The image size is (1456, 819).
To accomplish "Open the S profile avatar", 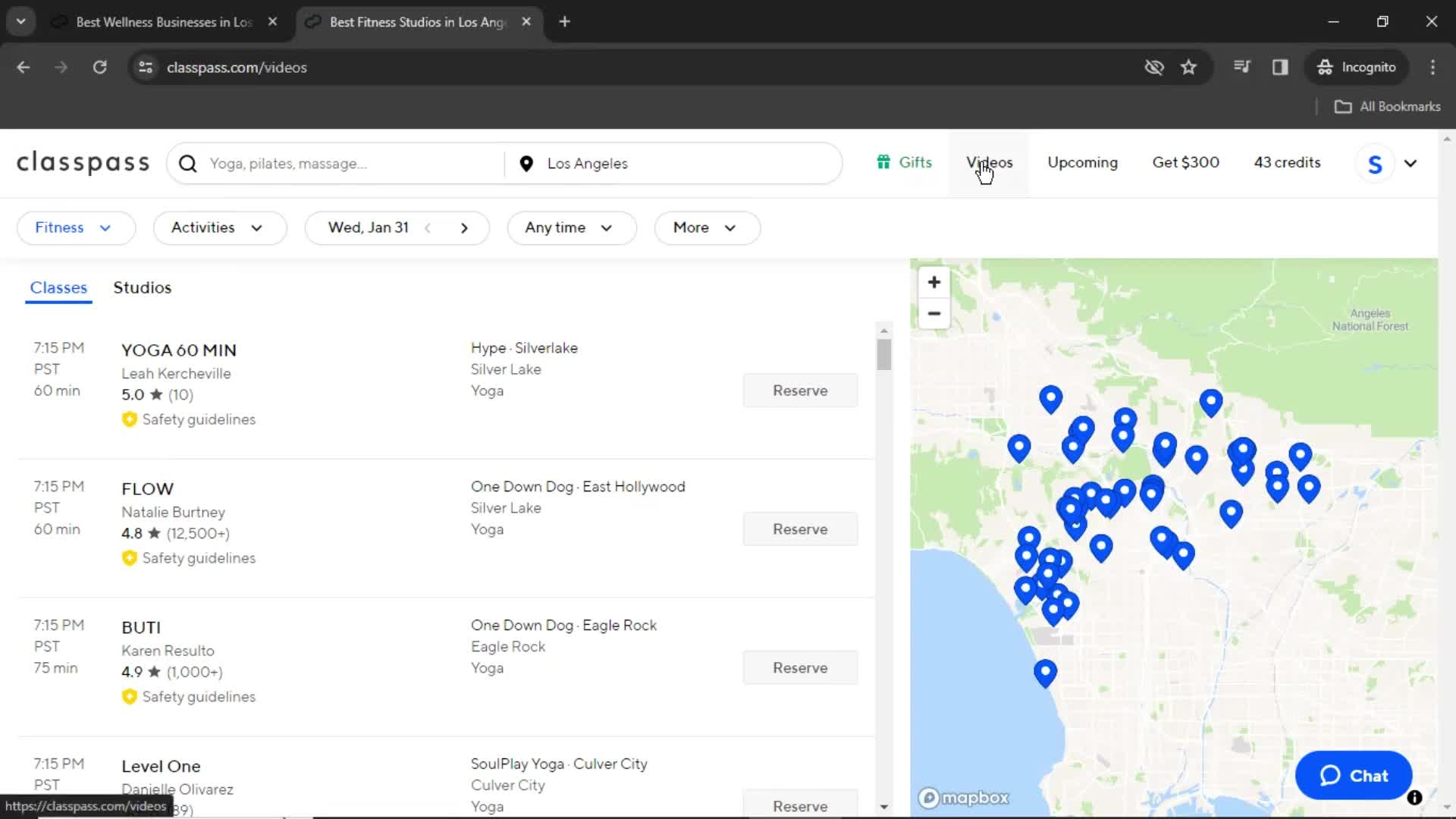I will point(1375,164).
